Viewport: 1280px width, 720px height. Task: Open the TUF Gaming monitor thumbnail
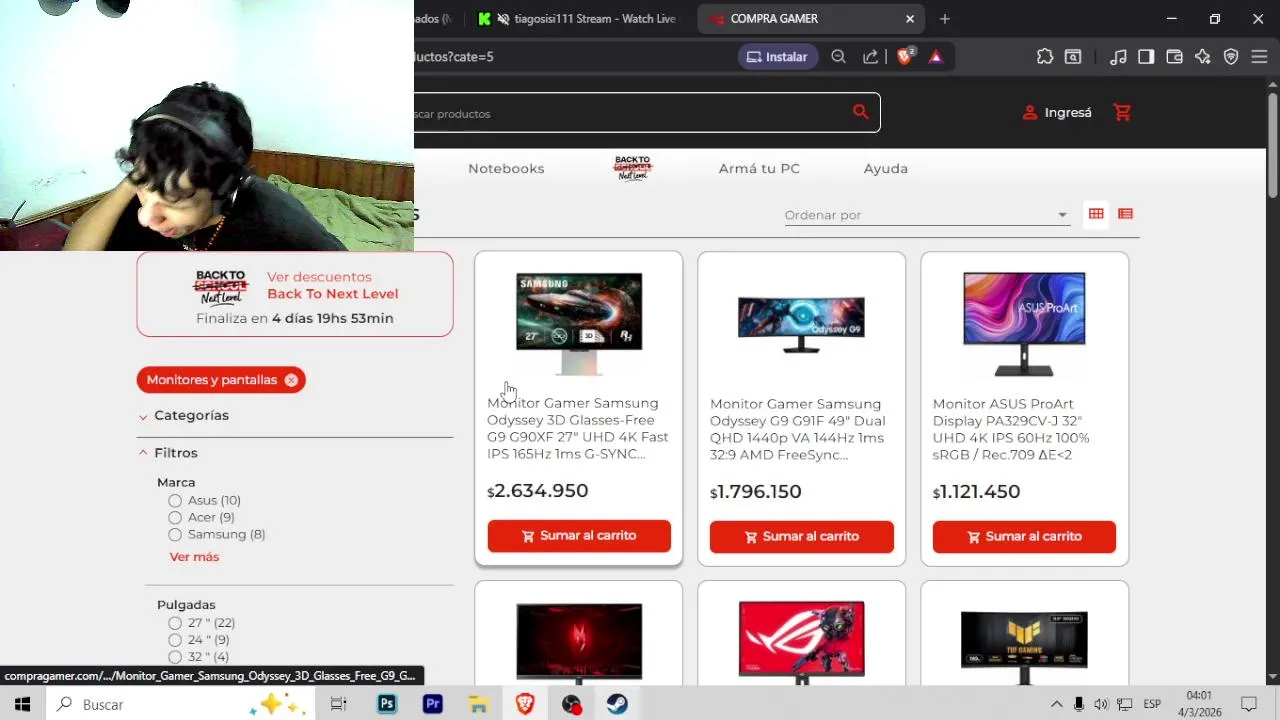click(x=1024, y=647)
